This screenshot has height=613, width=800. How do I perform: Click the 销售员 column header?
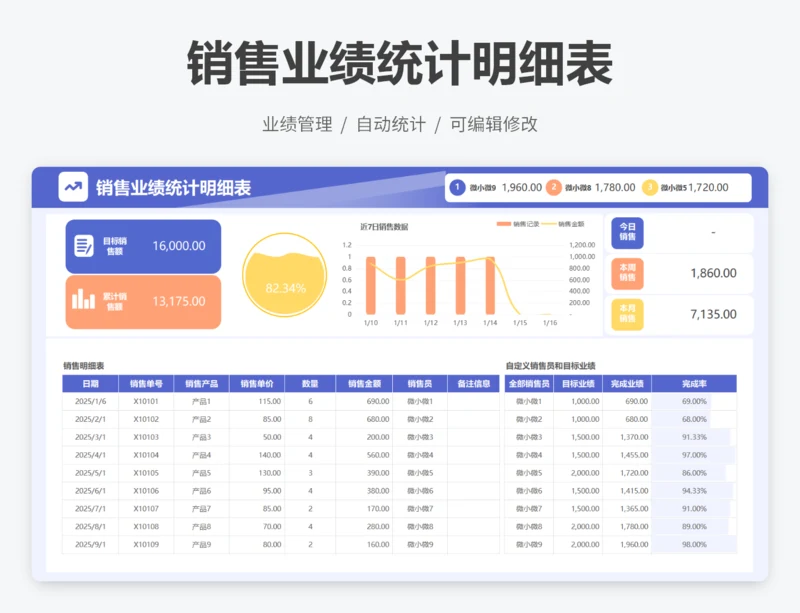[x=420, y=384]
